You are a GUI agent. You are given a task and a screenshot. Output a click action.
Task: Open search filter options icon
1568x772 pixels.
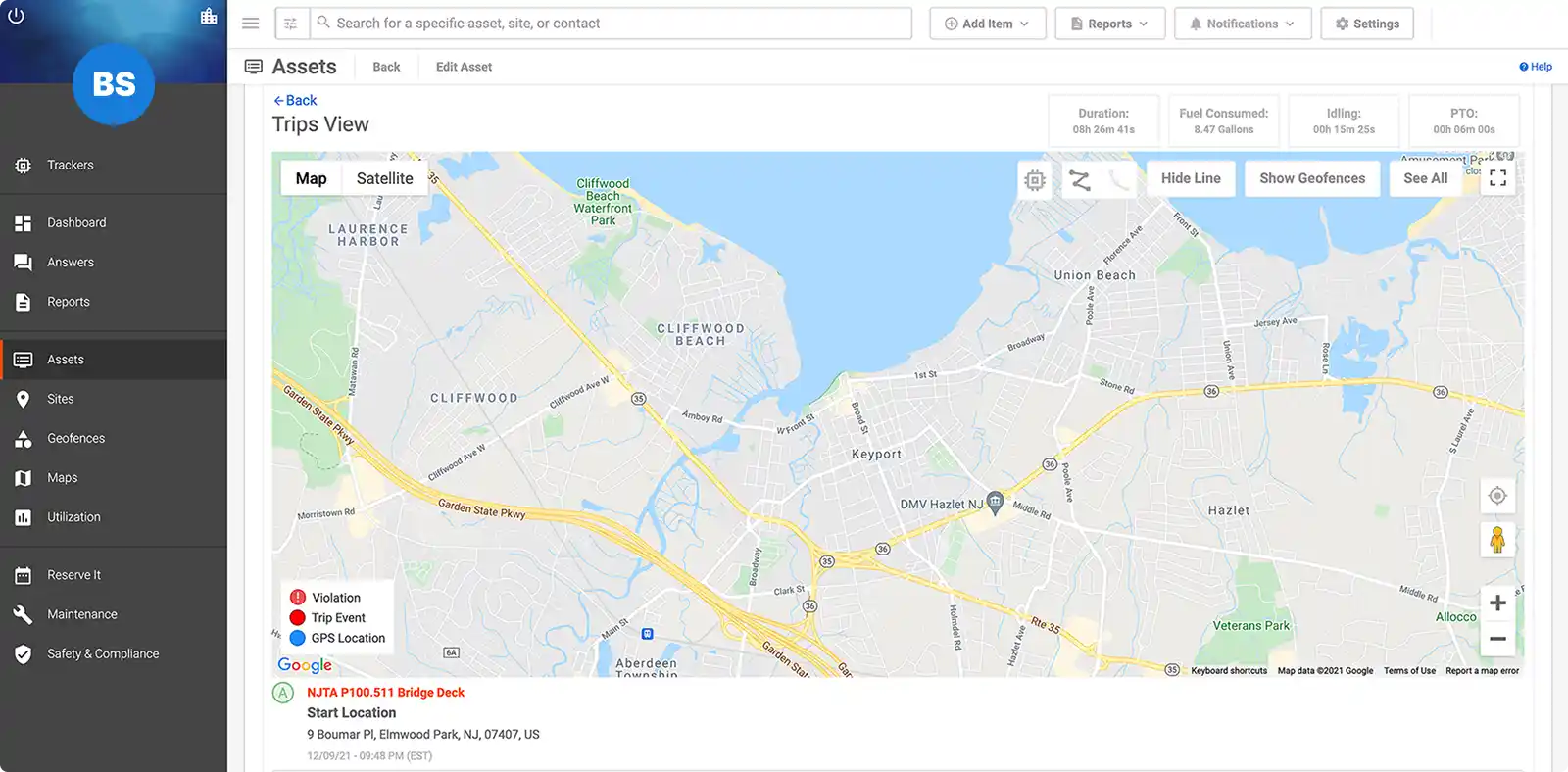click(x=291, y=24)
